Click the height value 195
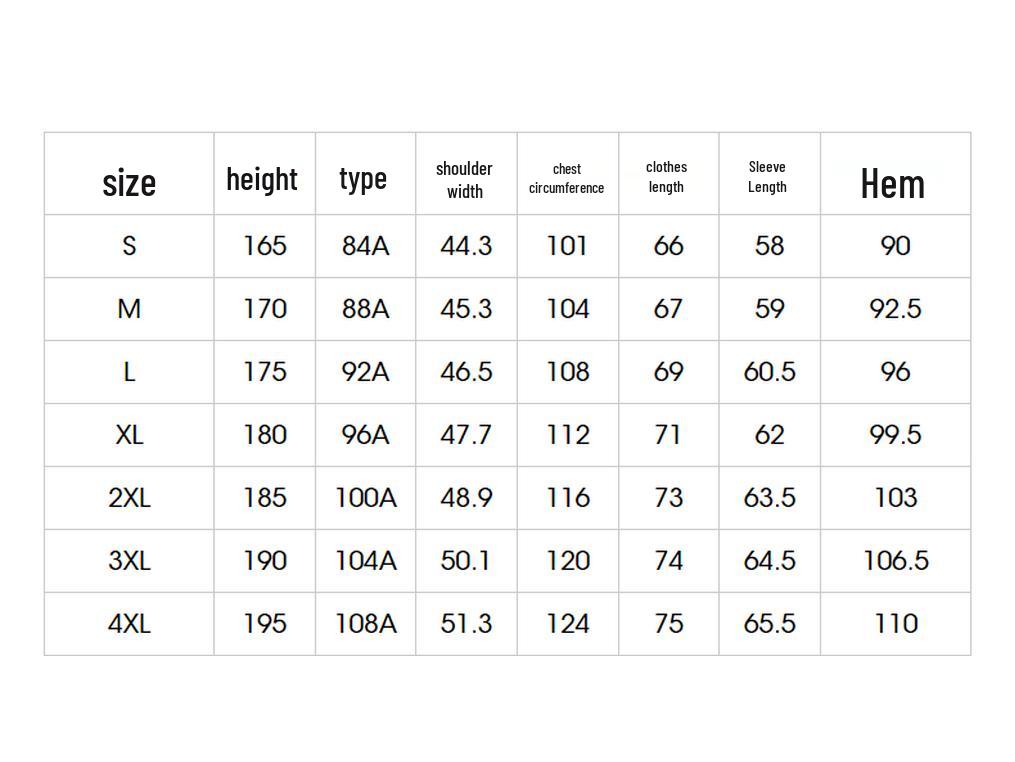This screenshot has height=762, width=1015. tap(265, 624)
